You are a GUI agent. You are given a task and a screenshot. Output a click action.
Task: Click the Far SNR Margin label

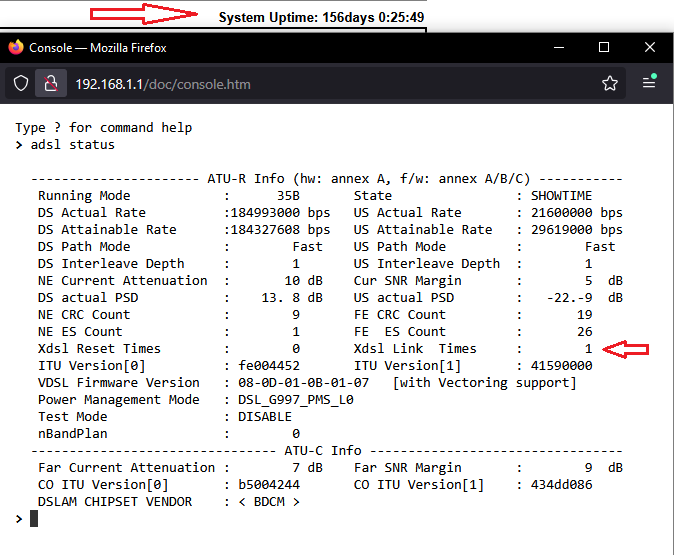[407, 468]
